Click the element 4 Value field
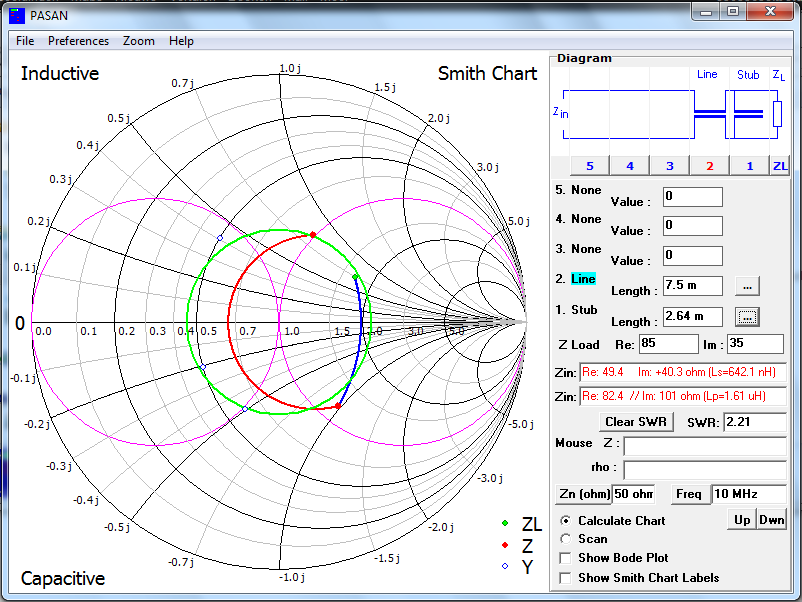Viewport: 802px width, 602px height. 693,226
